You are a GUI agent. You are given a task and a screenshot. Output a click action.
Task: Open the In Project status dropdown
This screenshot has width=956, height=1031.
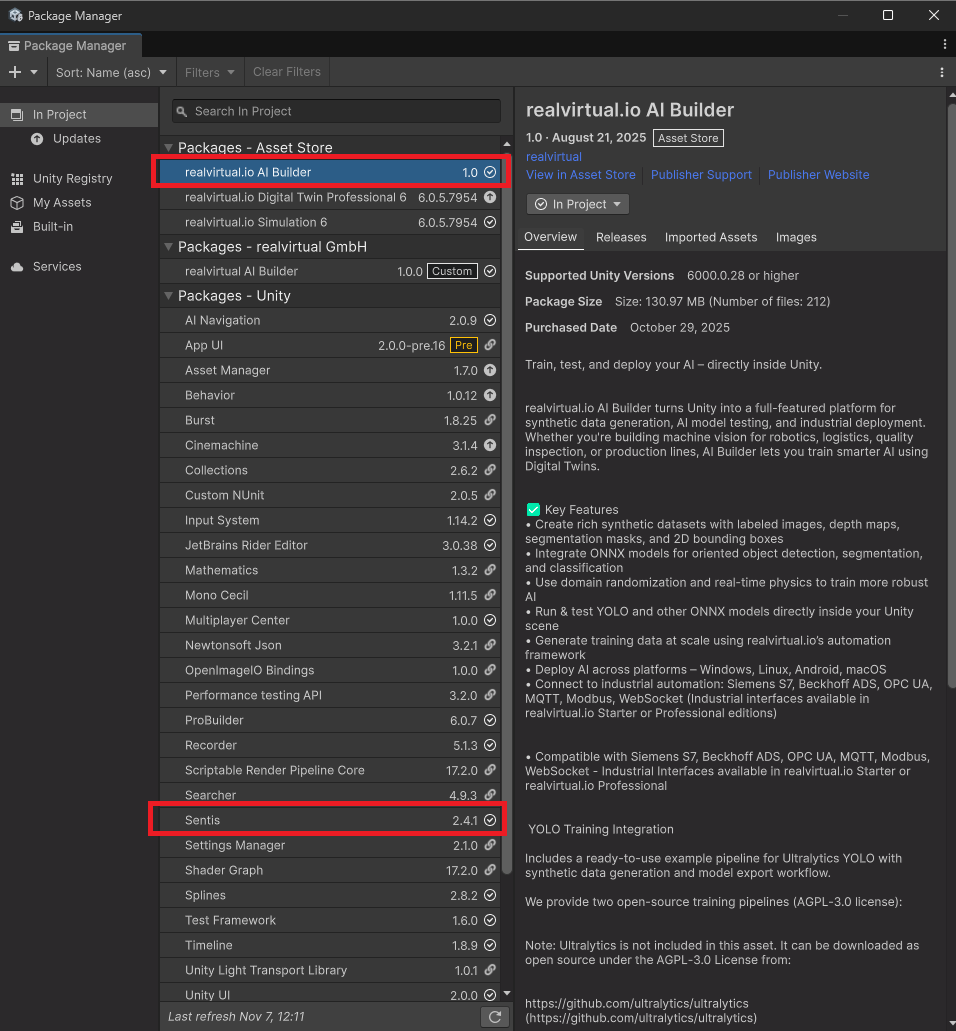[x=577, y=204]
